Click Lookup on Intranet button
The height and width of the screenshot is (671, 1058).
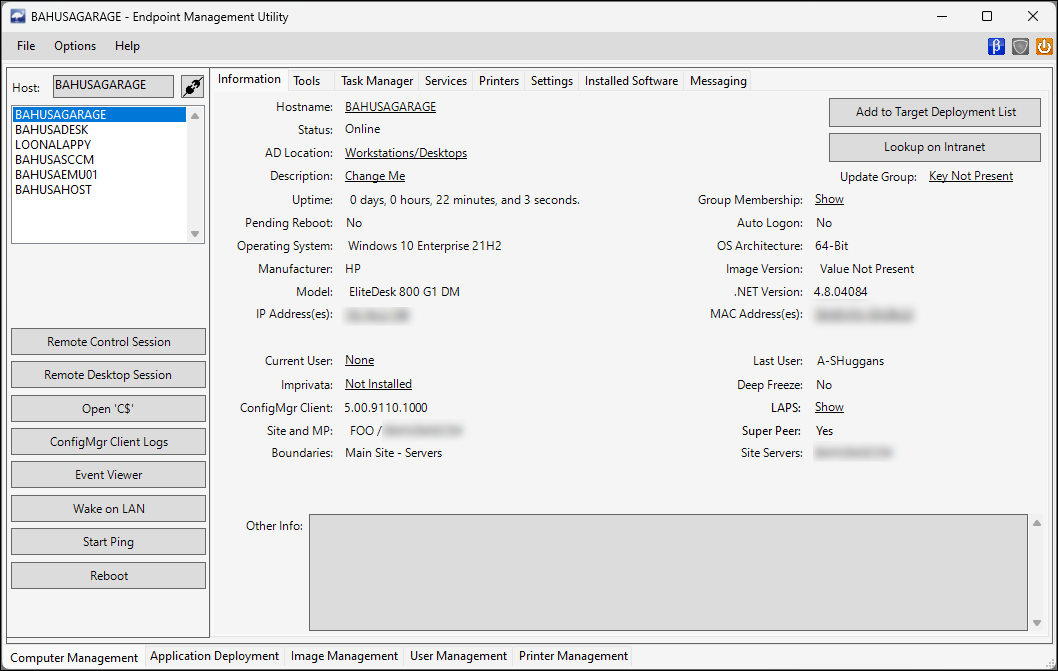coord(935,147)
